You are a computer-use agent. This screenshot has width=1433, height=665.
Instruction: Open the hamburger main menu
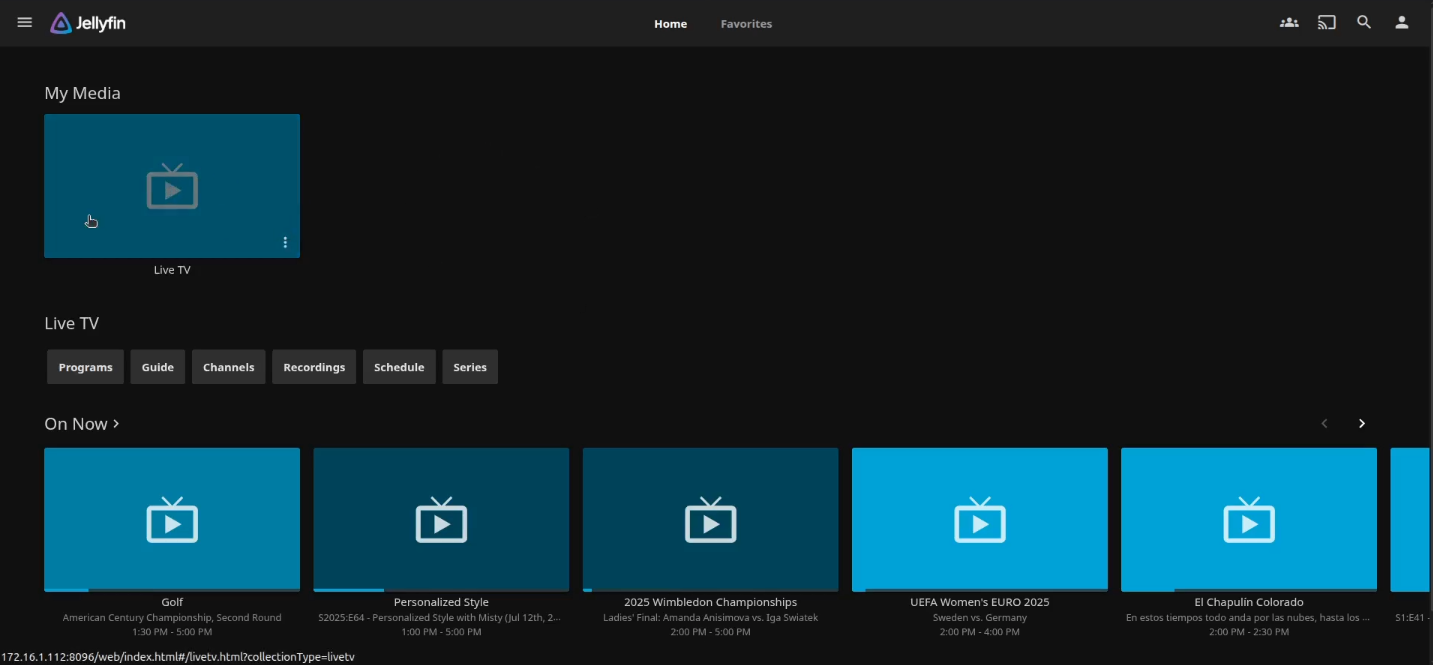pyautogui.click(x=25, y=22)
